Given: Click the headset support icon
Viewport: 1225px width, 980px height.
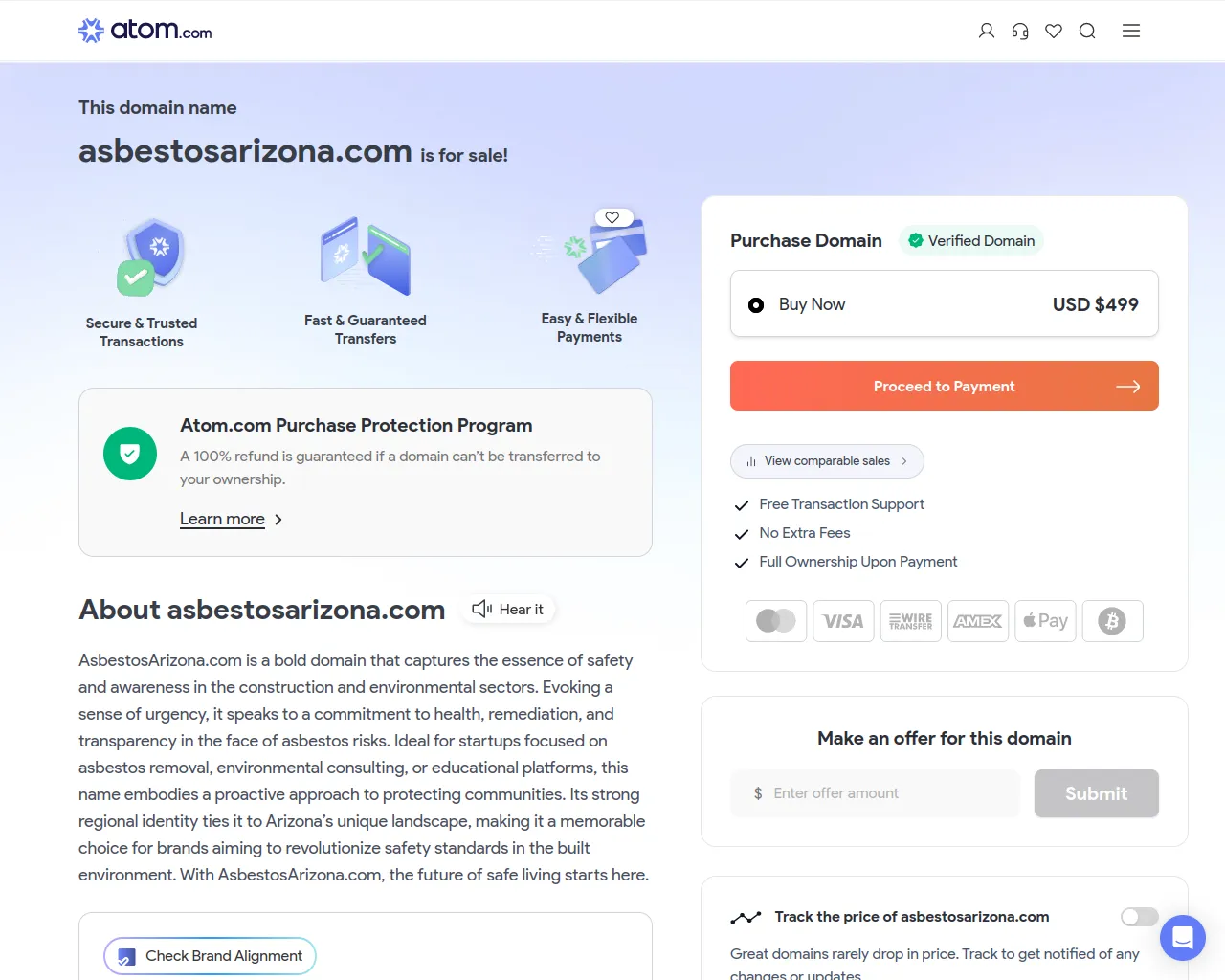Looking at the screenshot, I should (1020, 31).
